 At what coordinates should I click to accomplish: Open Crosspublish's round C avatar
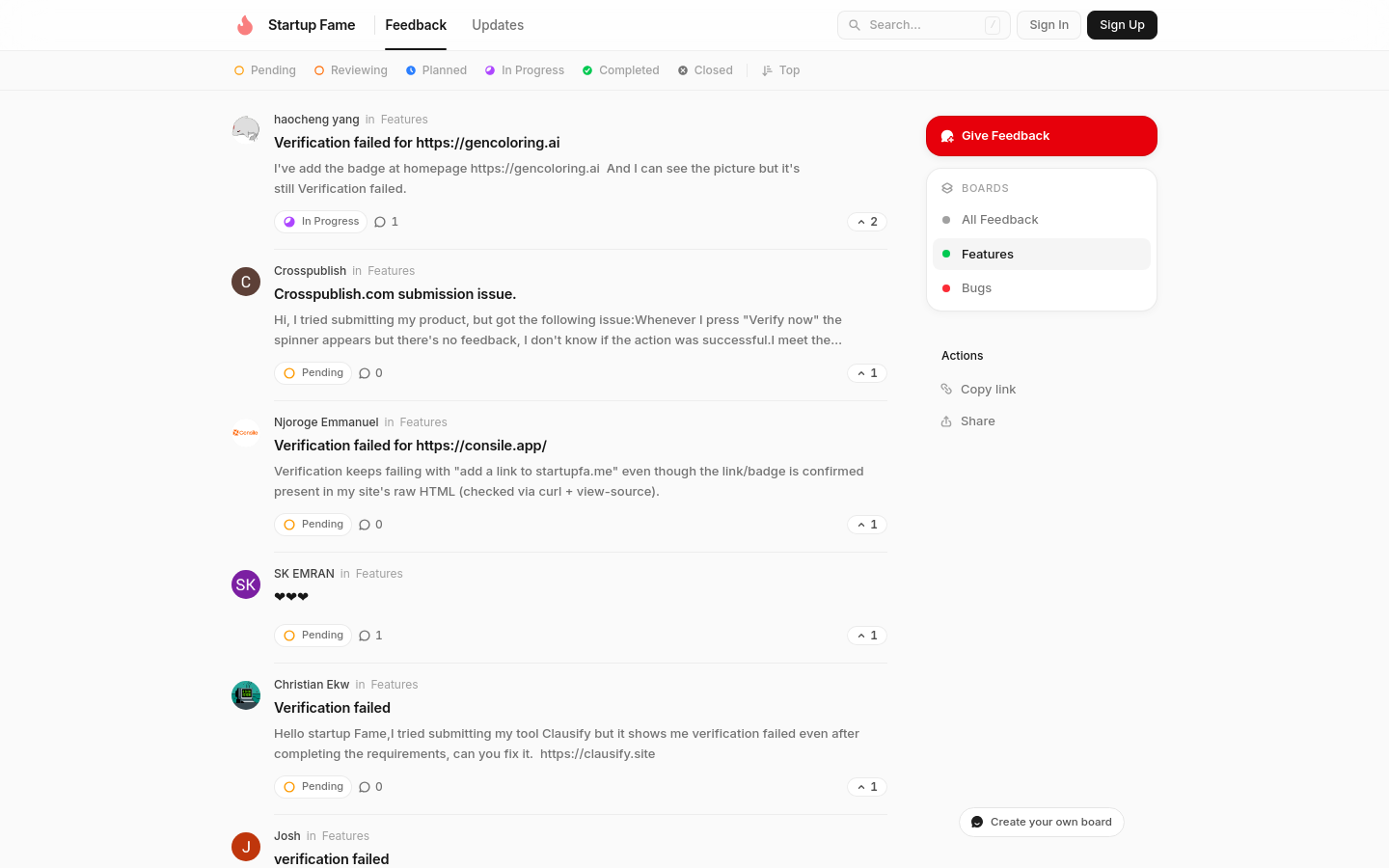[246, 282]
